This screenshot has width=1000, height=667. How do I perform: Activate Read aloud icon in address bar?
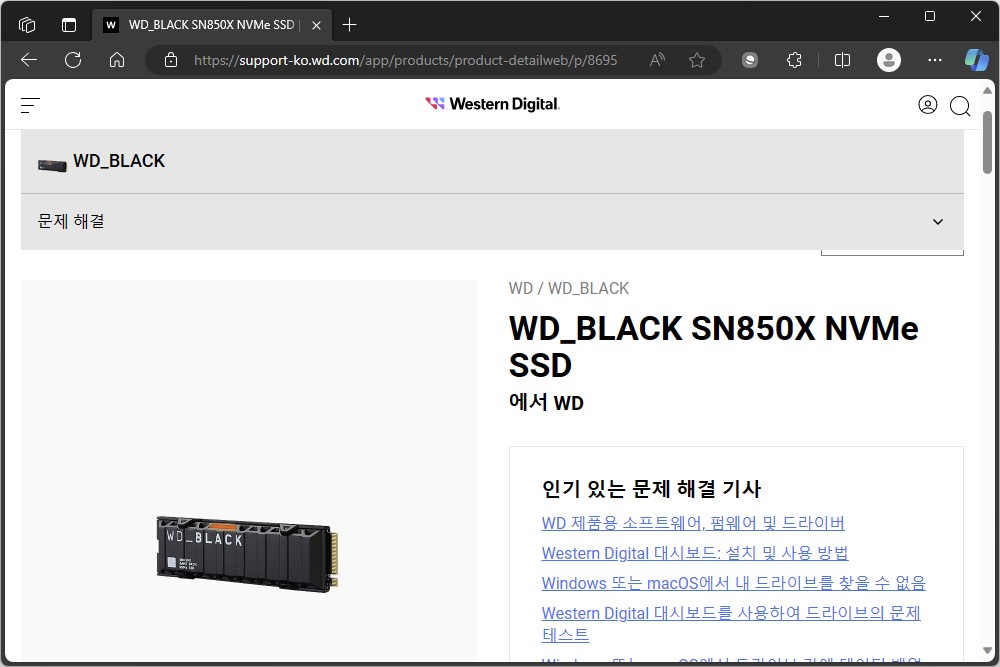tap(657, 60)
